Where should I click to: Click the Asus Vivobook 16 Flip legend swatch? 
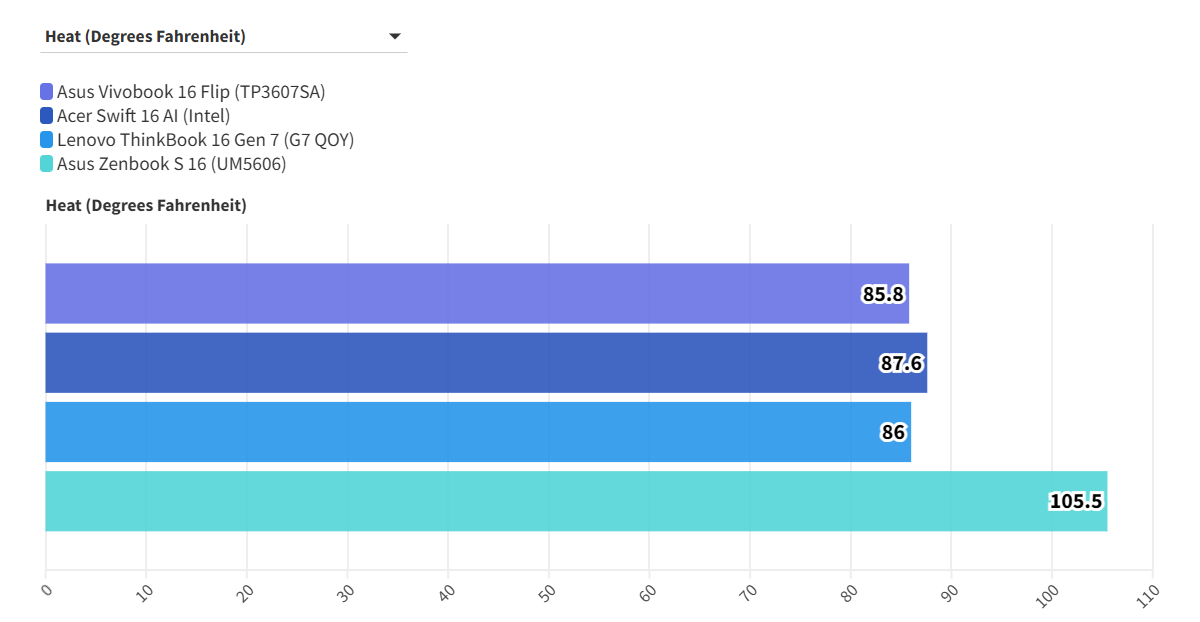click(x=47, y=92)
